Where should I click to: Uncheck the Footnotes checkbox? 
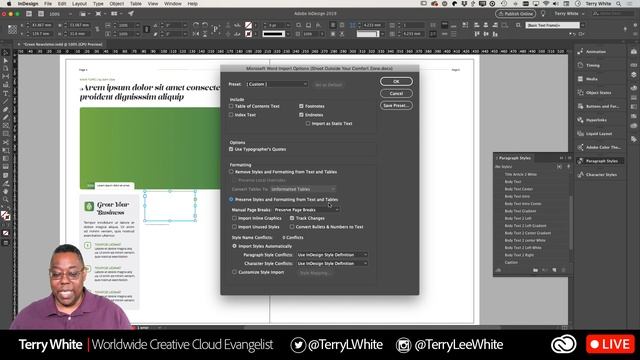301,106
